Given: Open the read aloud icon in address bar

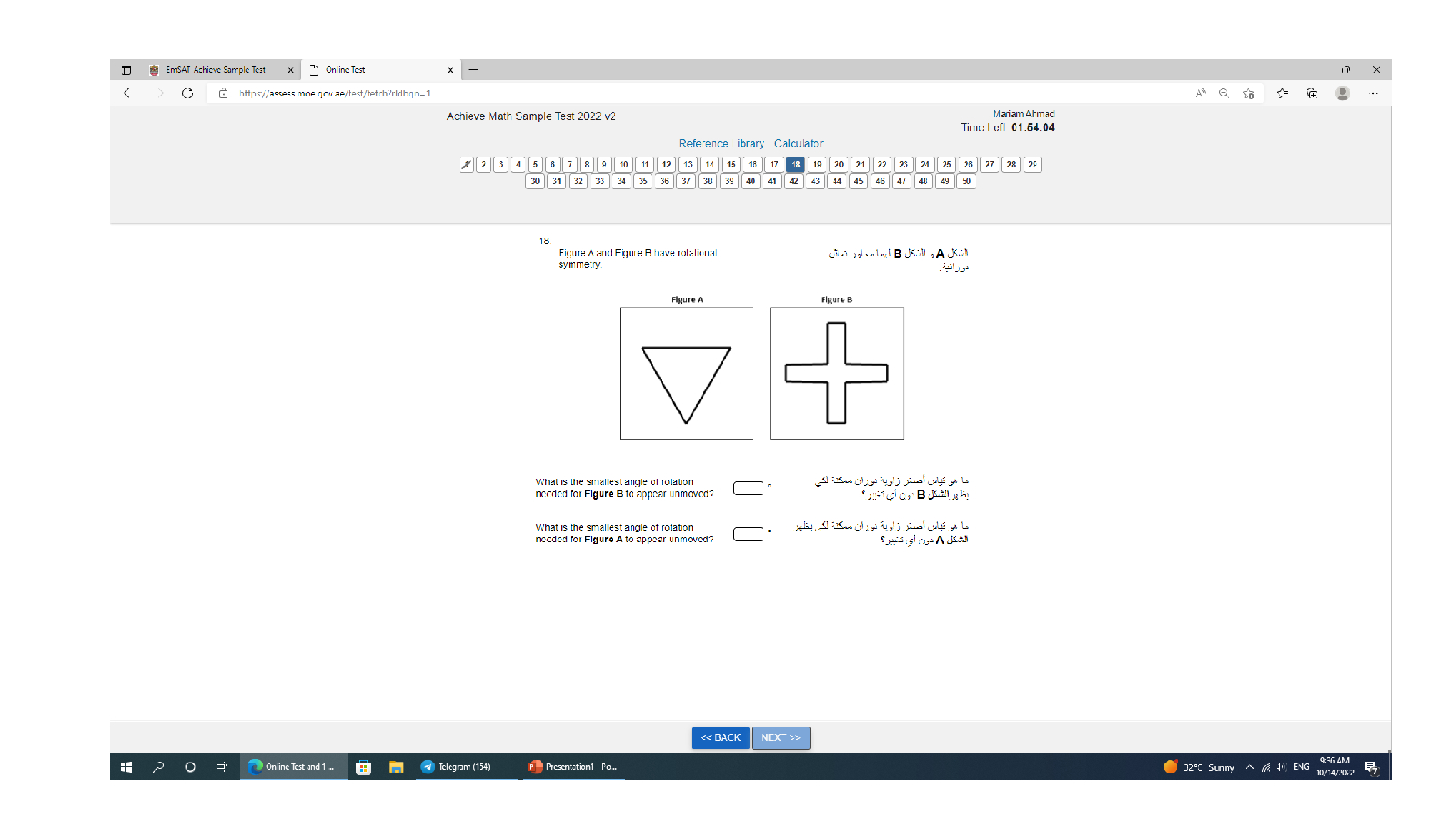Looking at the screenshot, I should pyautogui.click(x=1200, y=93).
